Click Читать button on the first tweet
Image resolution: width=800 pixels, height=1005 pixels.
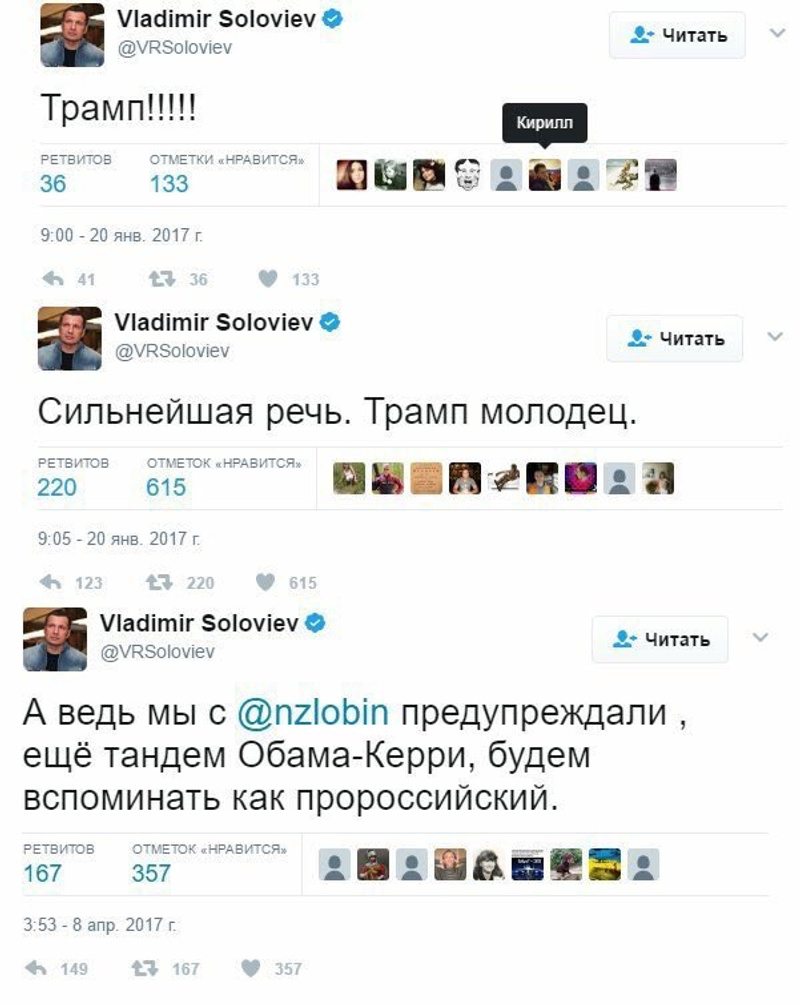677,36
